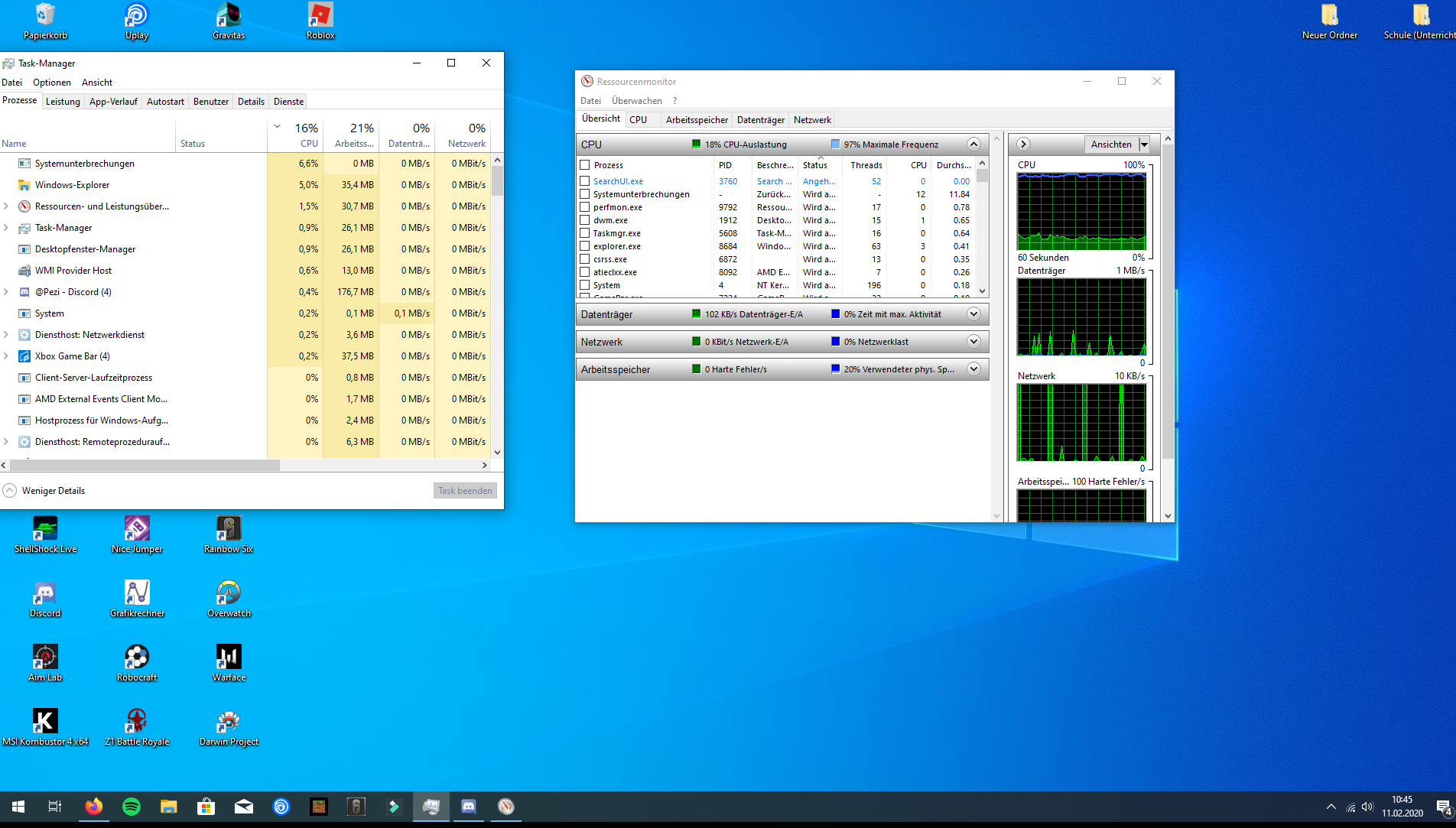This screenshot has width=1456, height=828.
Task: Open the Überwachen menu in Ressourcenmonitor
Action: pyautogui.click(x=637, y=101)
